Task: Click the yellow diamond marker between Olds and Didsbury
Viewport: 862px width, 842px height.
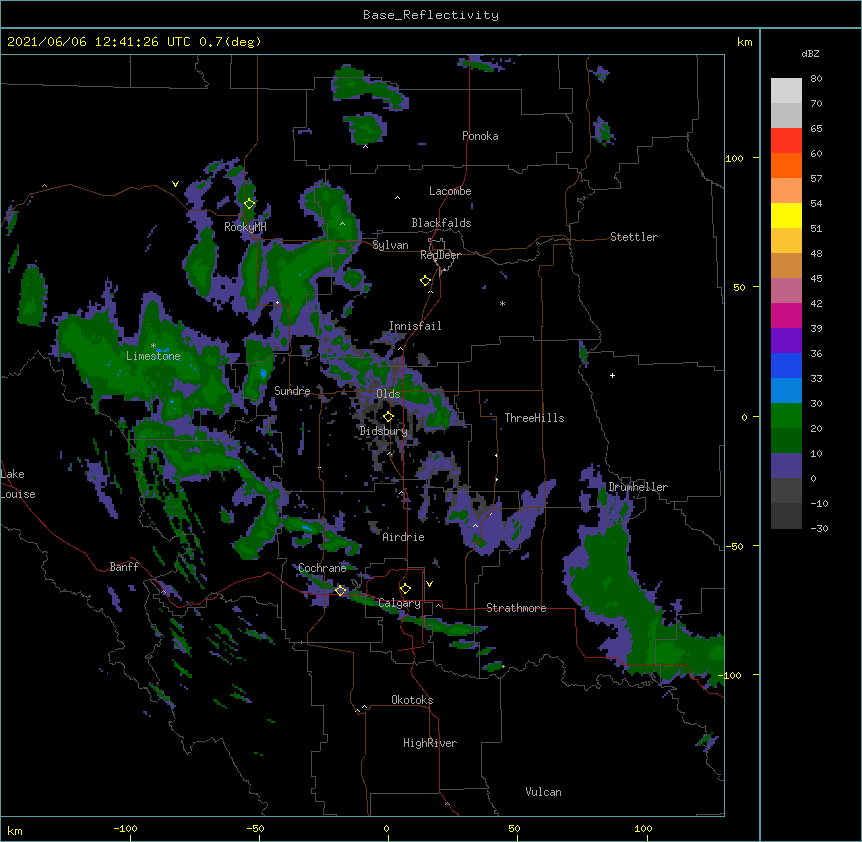Action: [388, 417]
